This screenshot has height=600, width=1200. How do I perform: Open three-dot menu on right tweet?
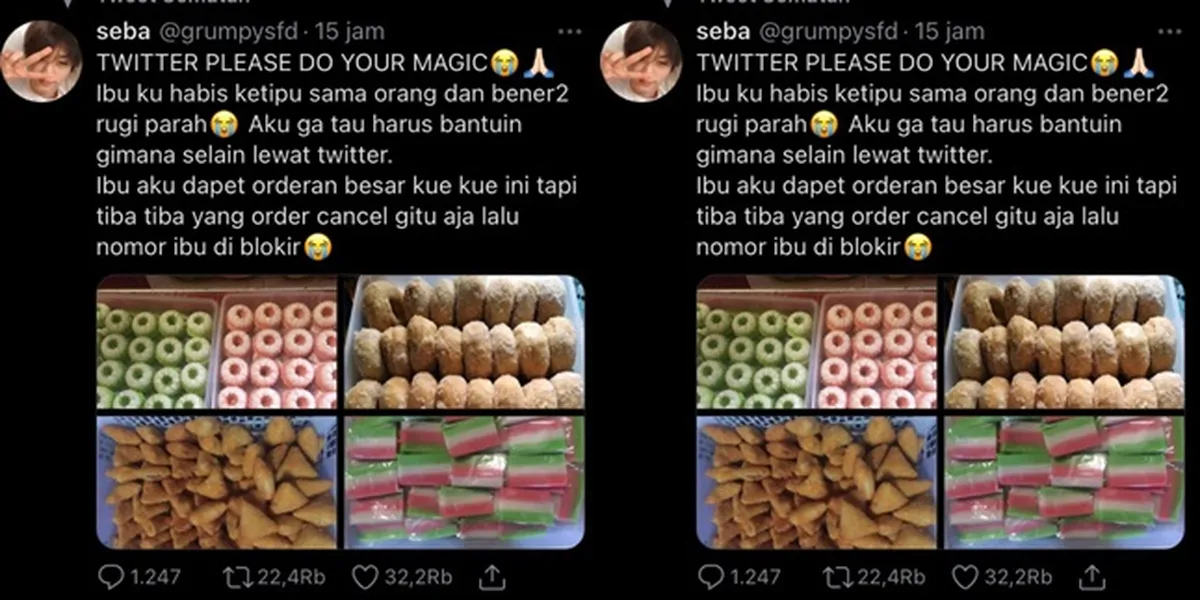click(1169, 32)
